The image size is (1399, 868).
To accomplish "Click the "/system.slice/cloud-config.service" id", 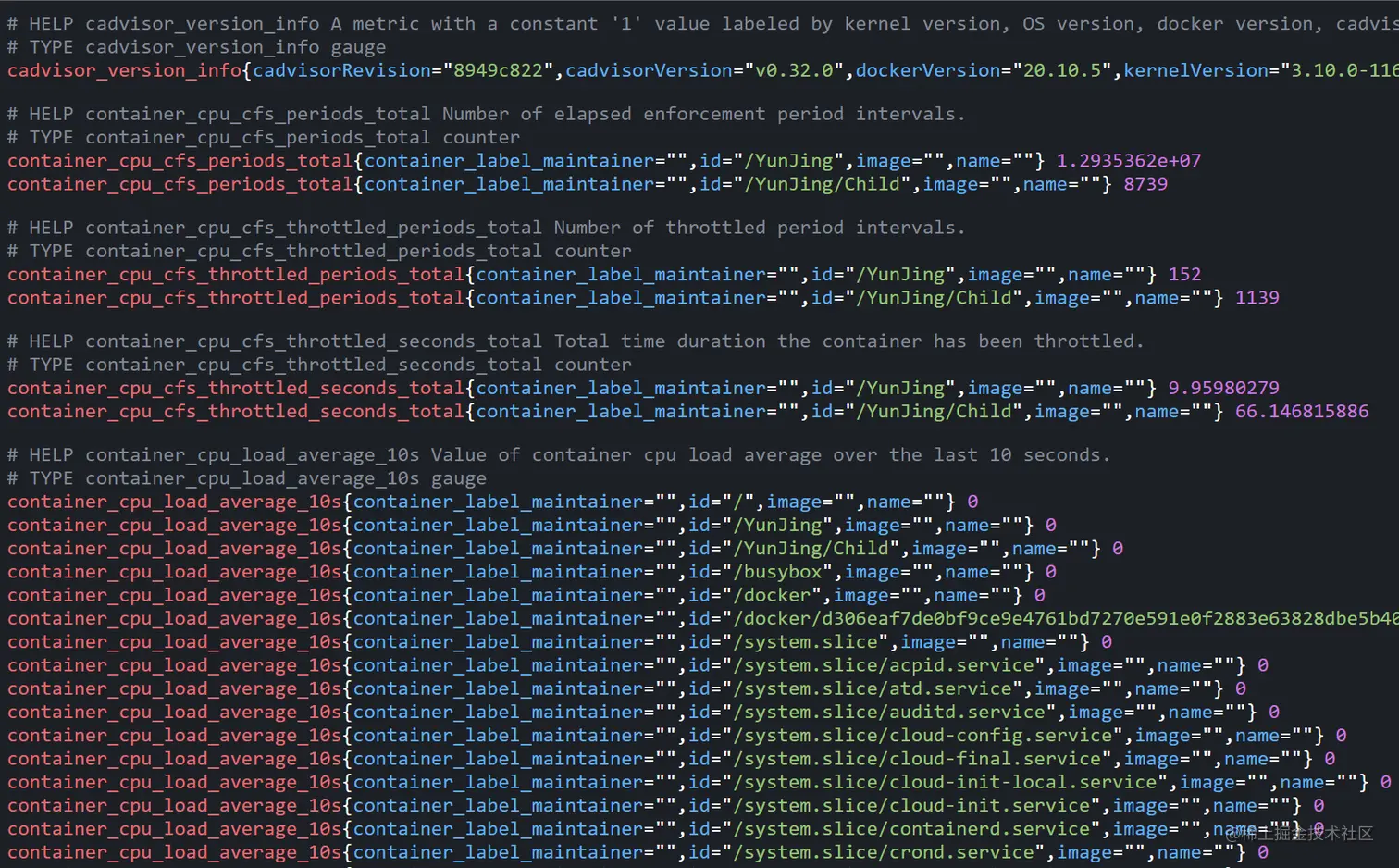I will [922, 735].
